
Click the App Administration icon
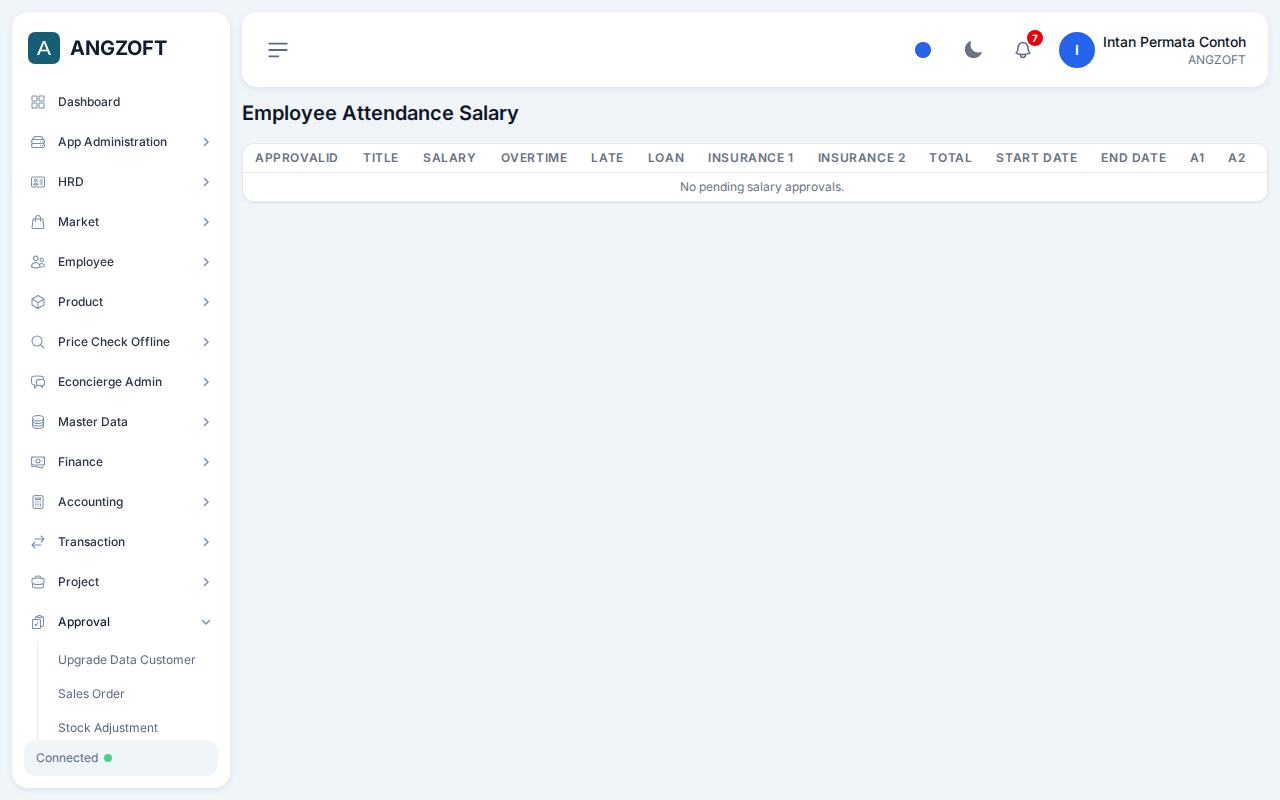point(38,142)
